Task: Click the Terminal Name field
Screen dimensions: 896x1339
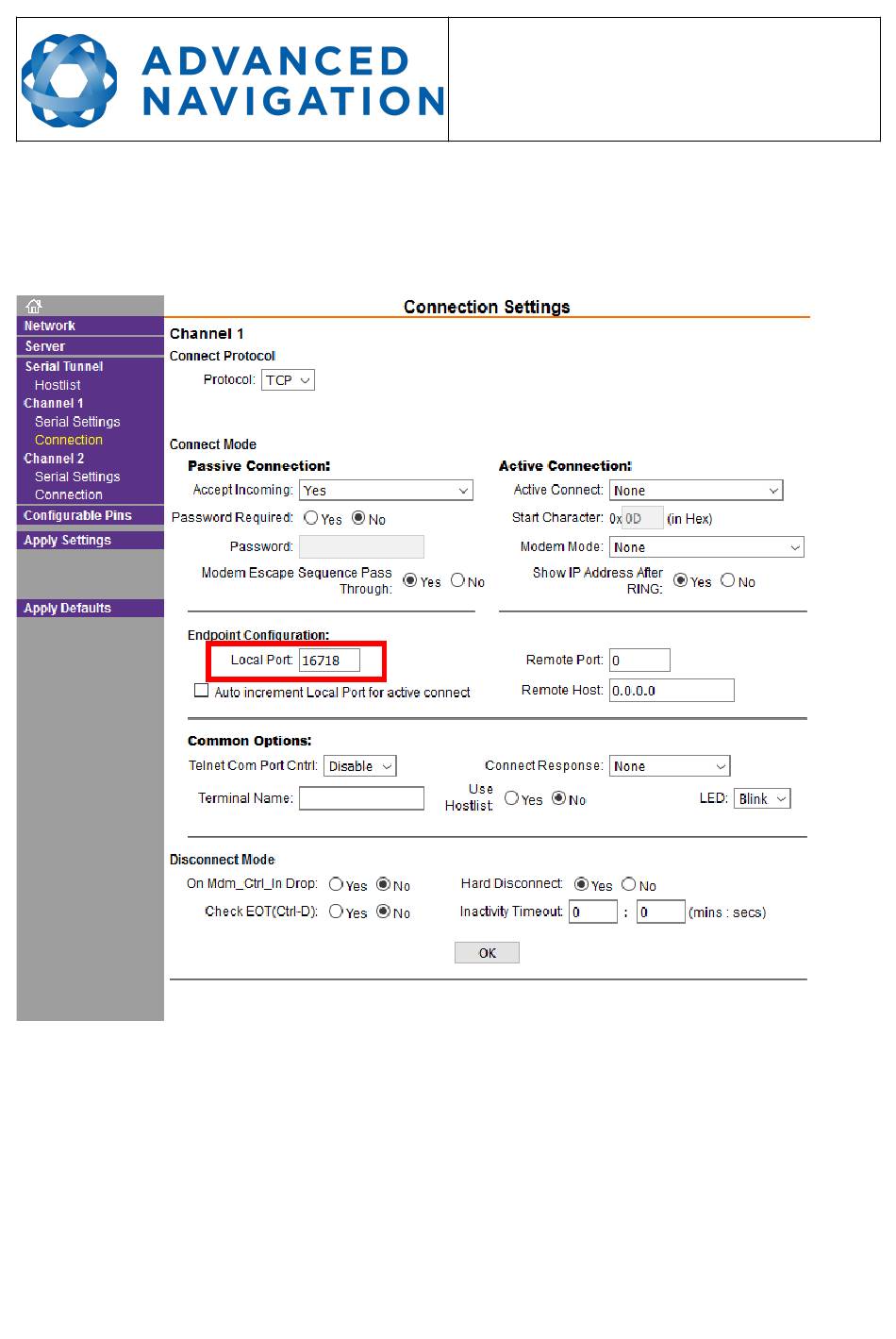Action: click(361, 798)
